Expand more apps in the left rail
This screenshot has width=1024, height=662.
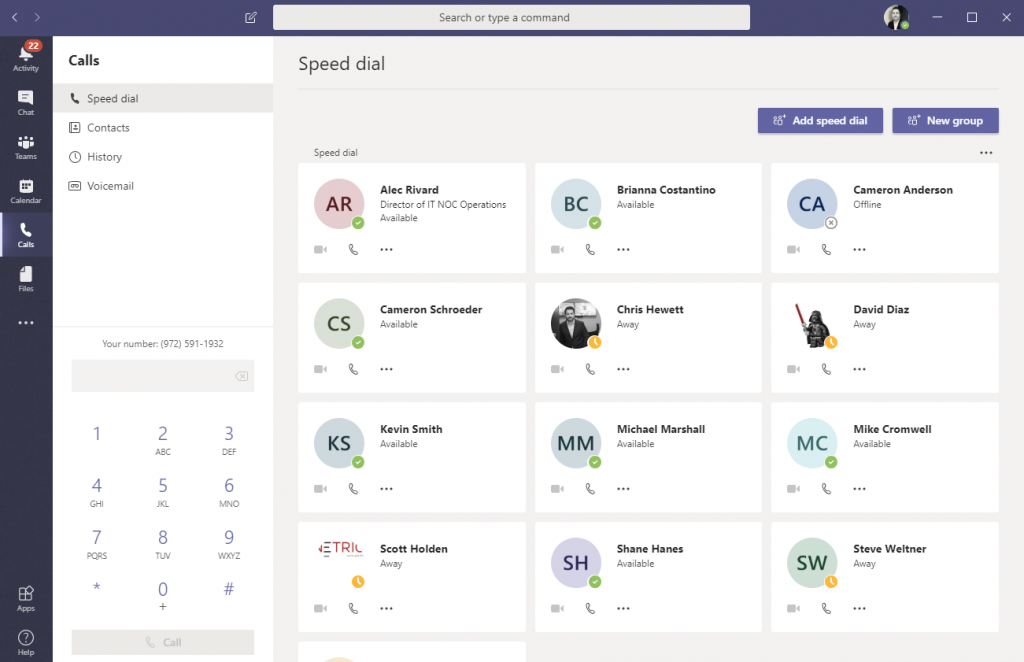pyautogui.click(x=25, y=322)
